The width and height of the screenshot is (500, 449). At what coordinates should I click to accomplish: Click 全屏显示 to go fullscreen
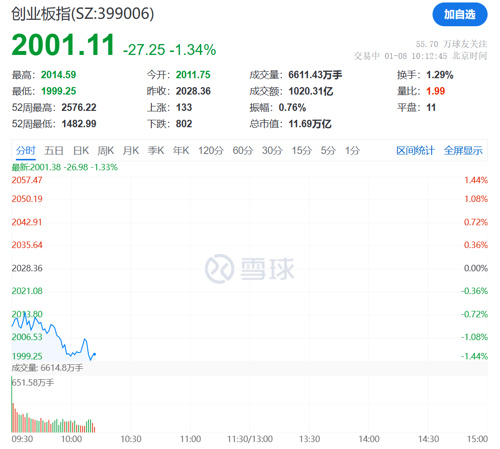pyautogui.click(x=463, y=151)
